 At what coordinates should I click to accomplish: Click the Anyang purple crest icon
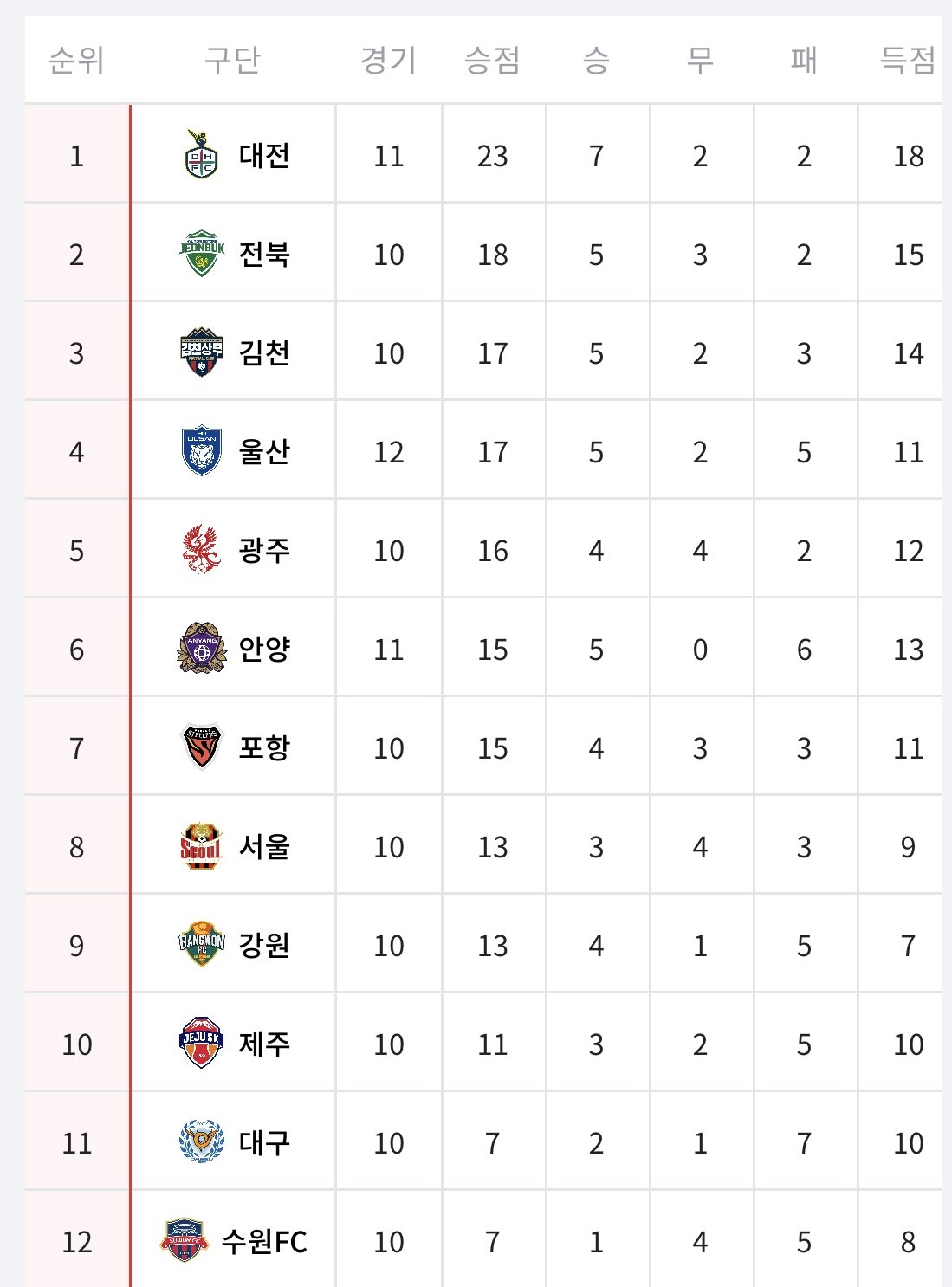click(x=201, y=649)
